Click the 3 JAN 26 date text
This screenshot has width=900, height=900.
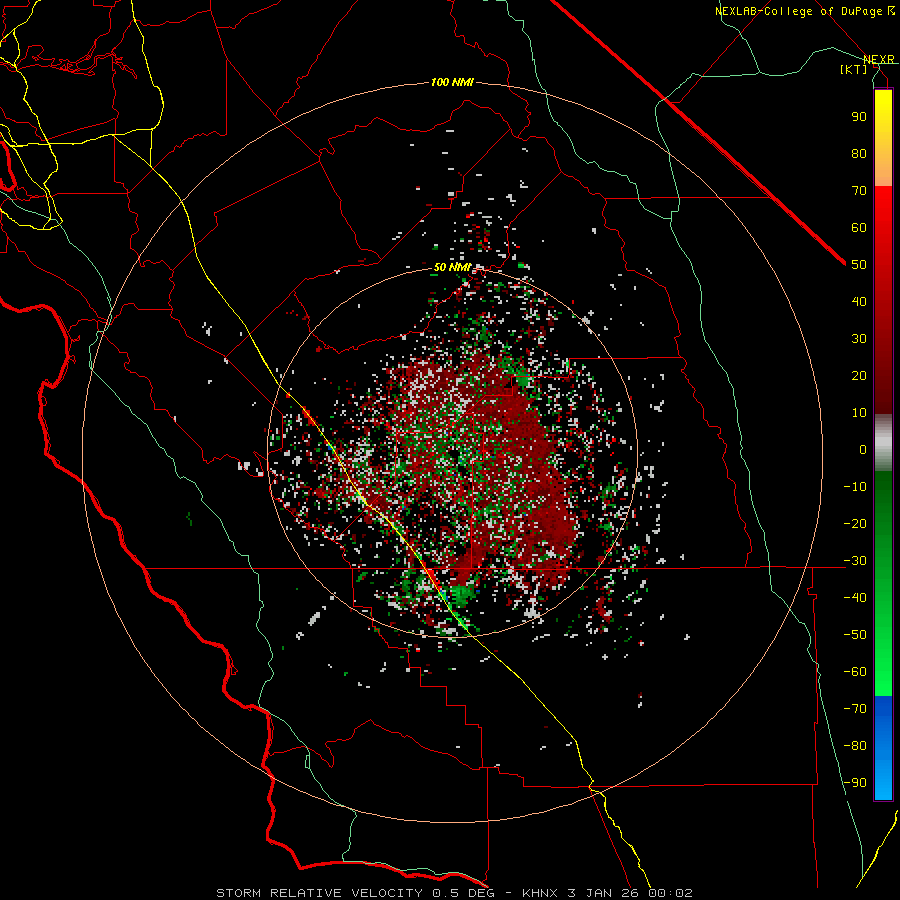click(x=604, y=893)
